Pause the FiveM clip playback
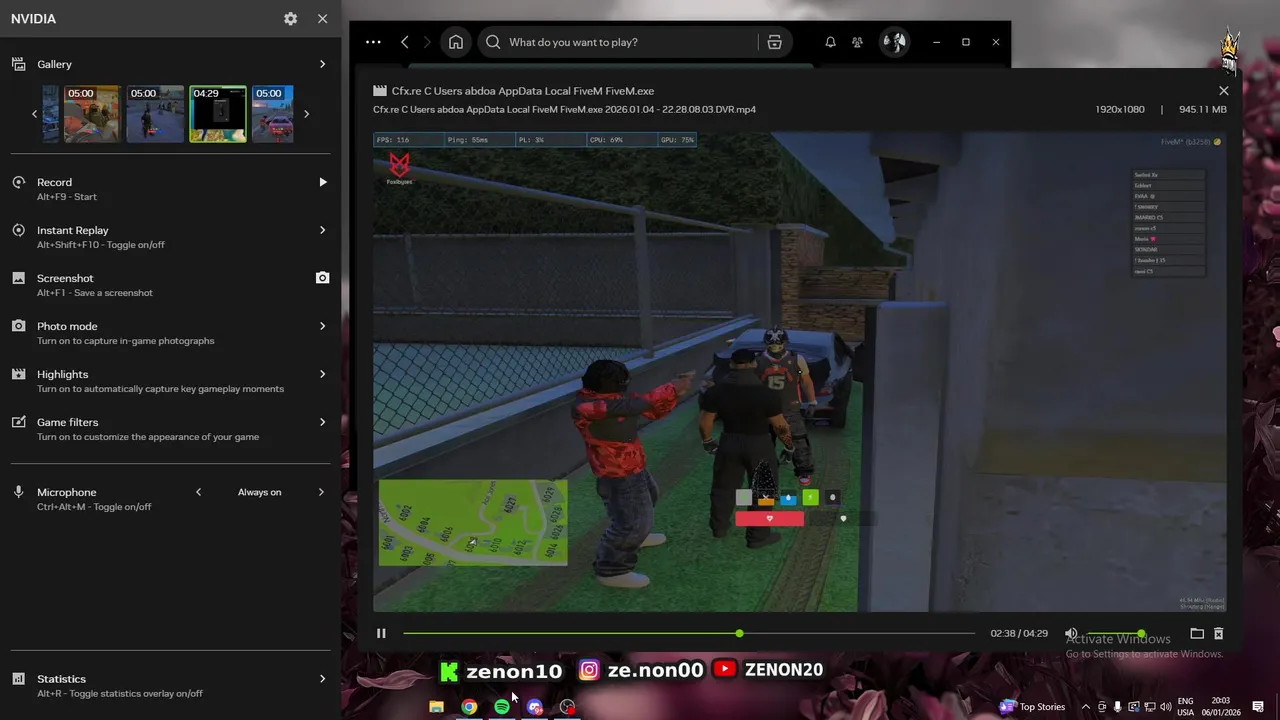 [x=381, y=633]
